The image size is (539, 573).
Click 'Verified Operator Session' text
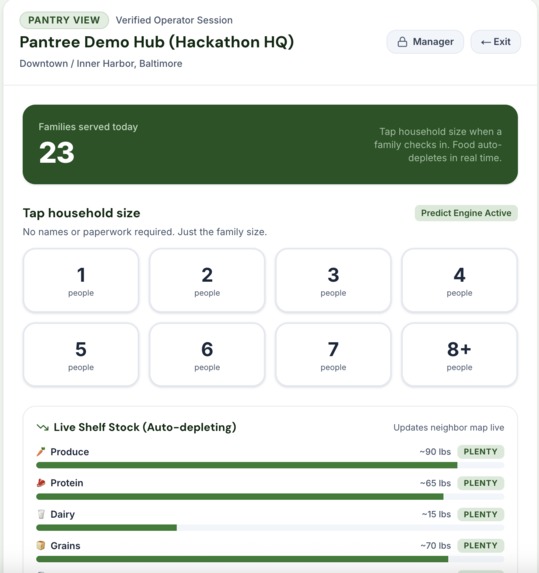point(174,20)
